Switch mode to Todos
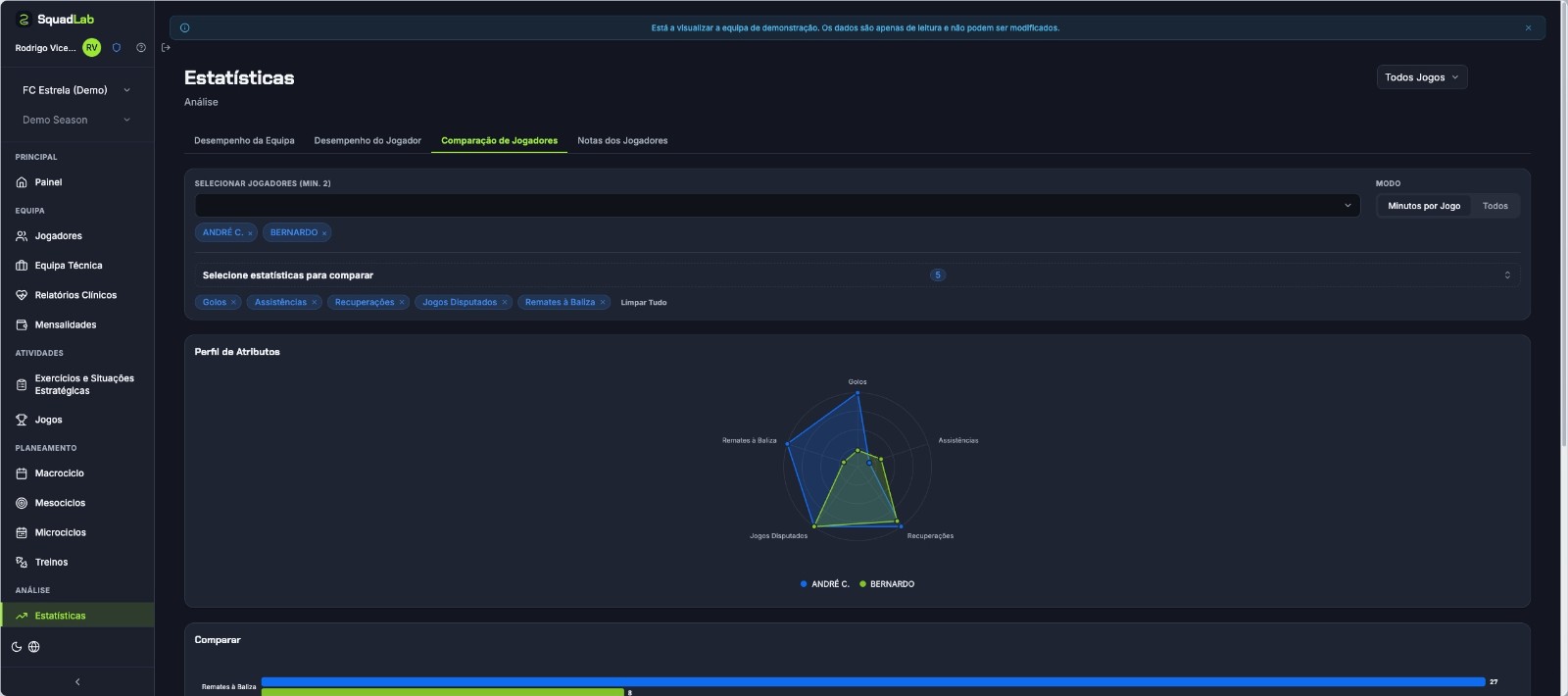Image resolution: width=1568 pixels, height=696 pixels. coord(1494,206)
